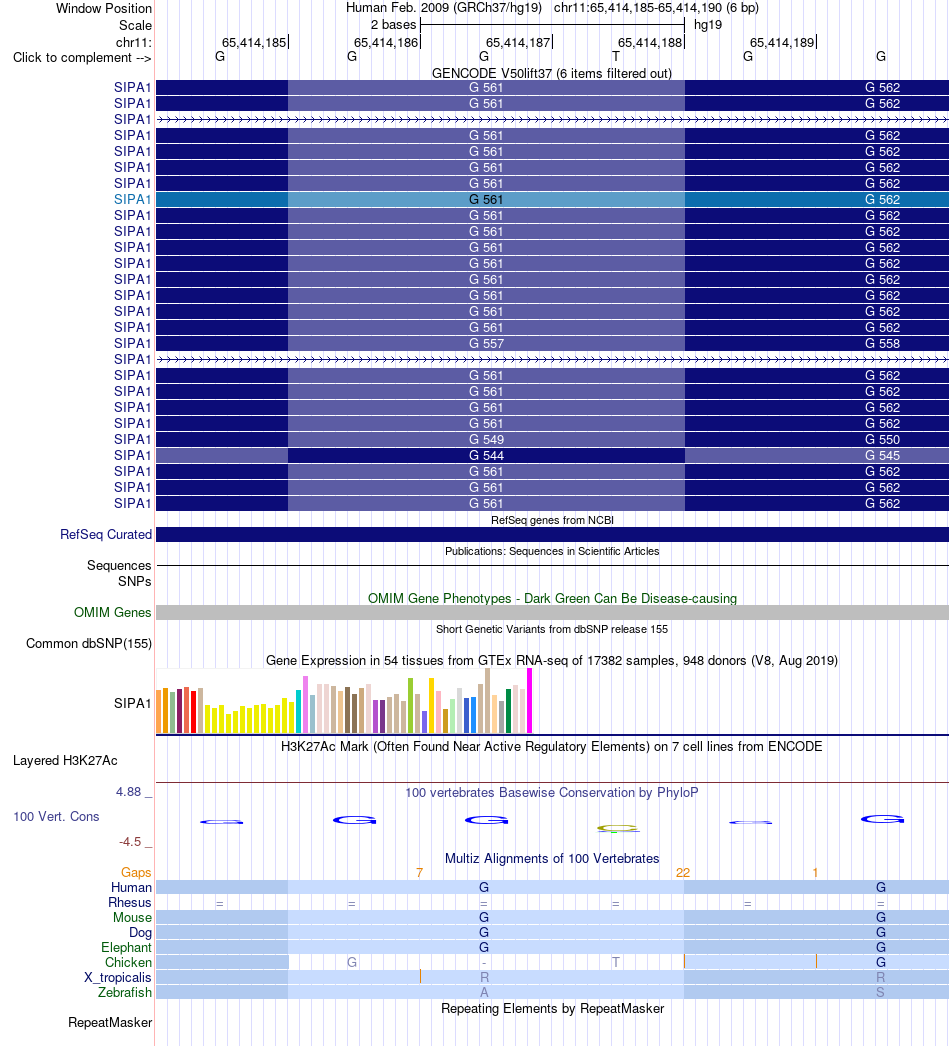
Task: Click the Rhesus species label
Action: click(130, 903)
